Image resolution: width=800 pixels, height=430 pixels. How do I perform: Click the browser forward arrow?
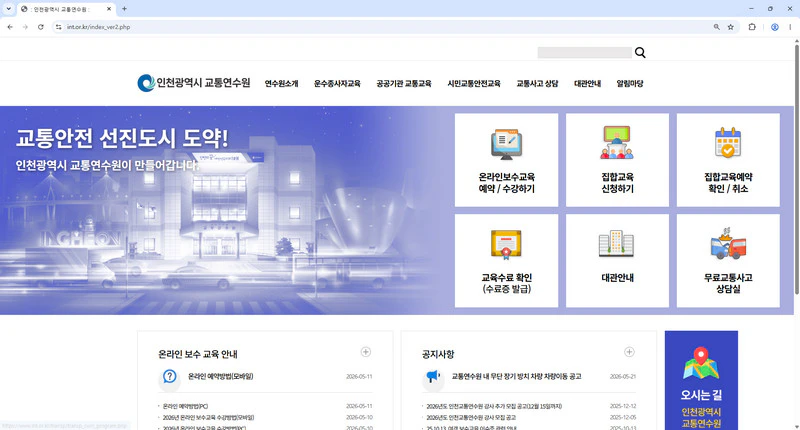pos(25,27)
